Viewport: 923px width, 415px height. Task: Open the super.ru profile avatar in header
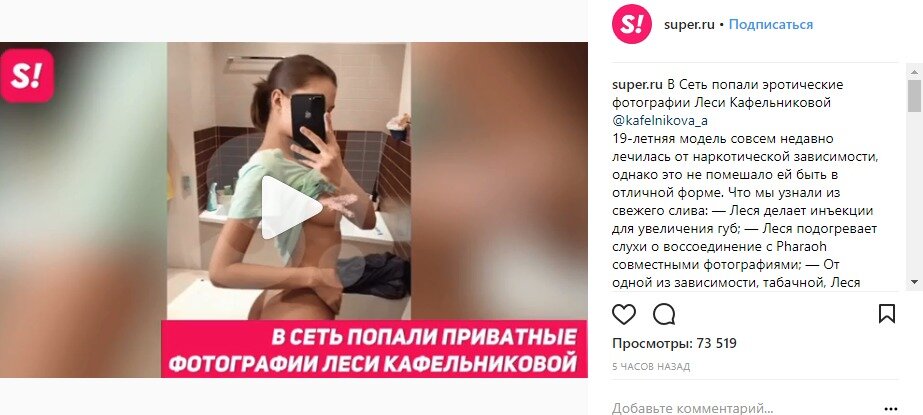(x=632, y=24)
